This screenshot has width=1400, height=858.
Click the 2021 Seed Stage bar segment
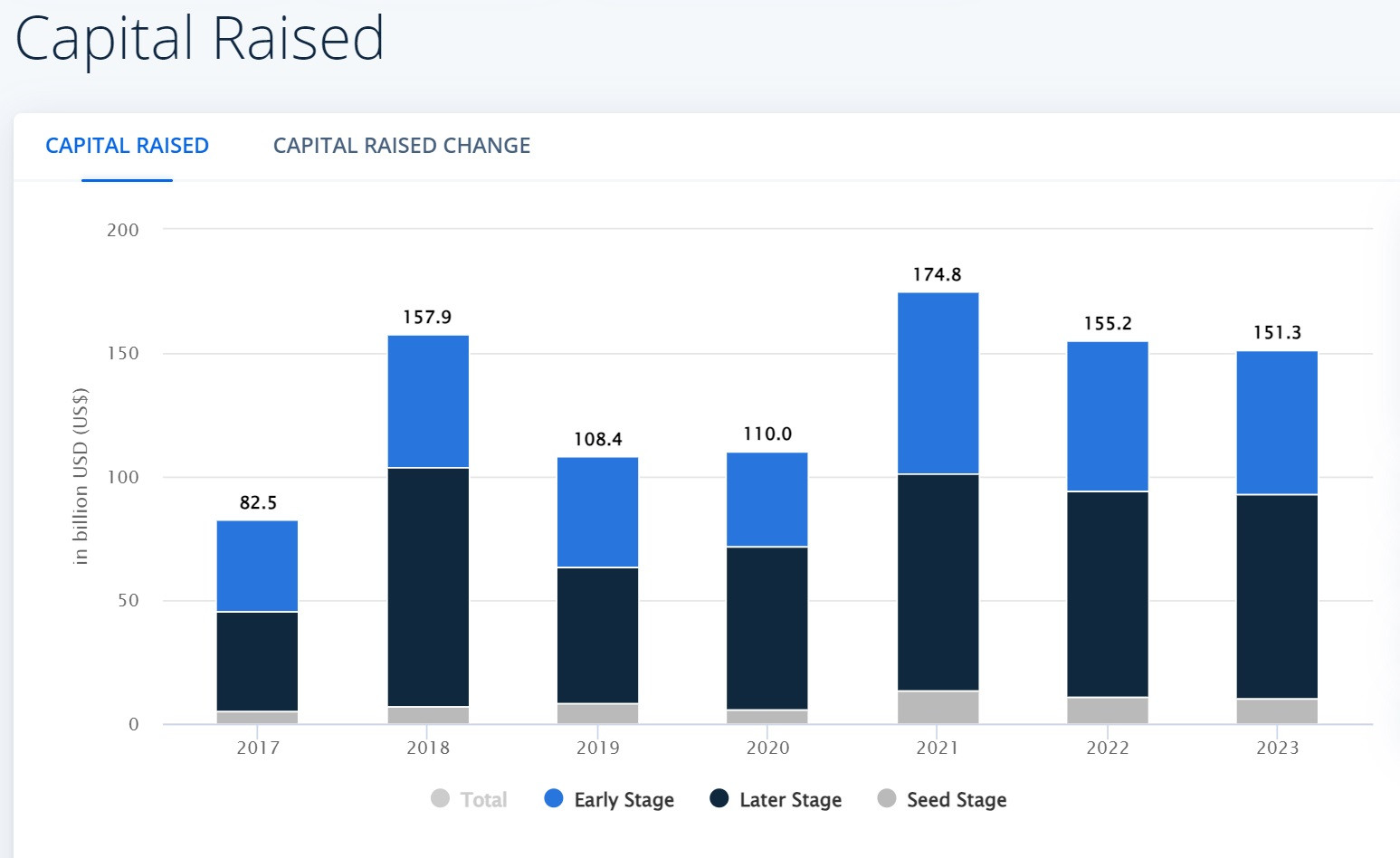pos(938,708)
